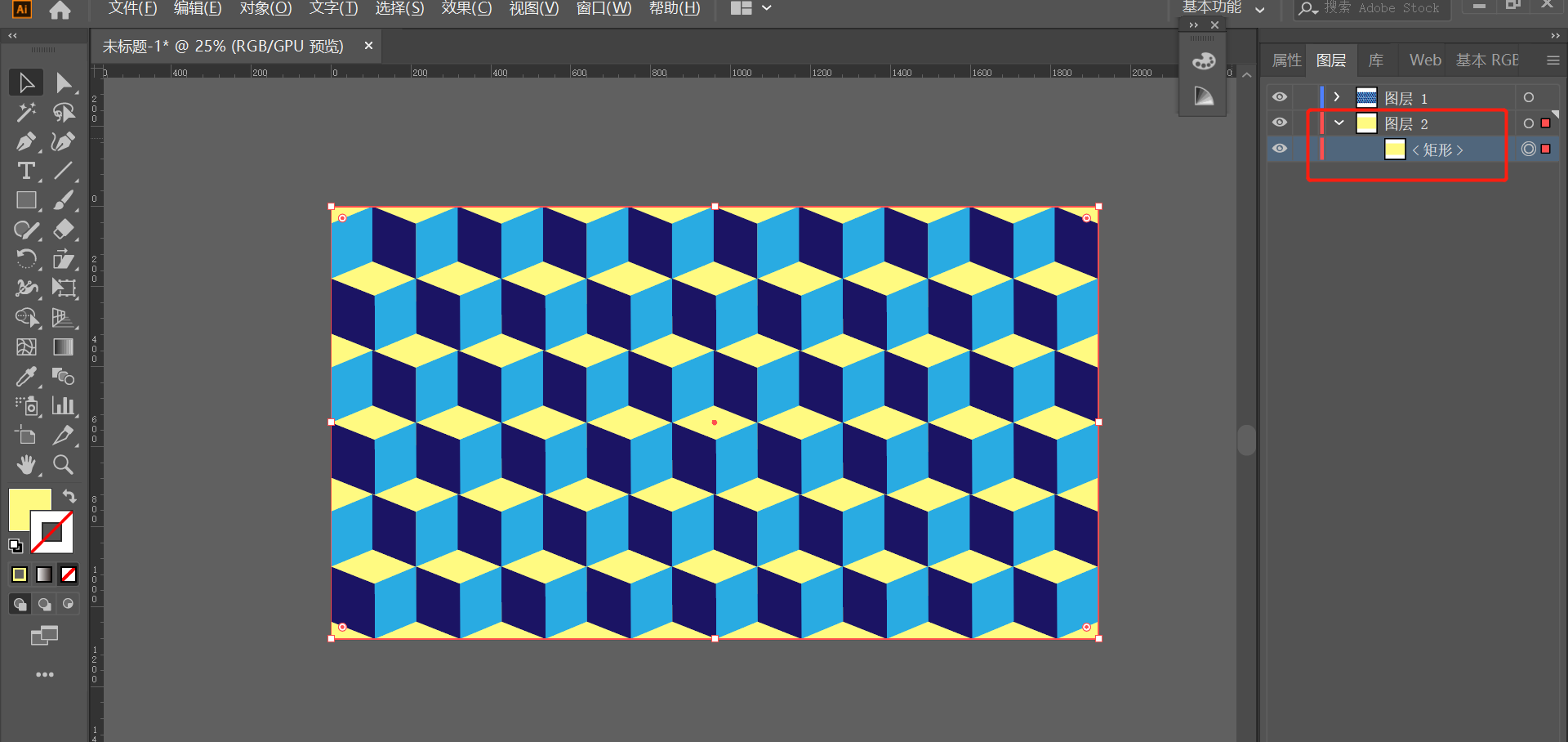Select the Selection tool (black arrow)

[26, 83]
